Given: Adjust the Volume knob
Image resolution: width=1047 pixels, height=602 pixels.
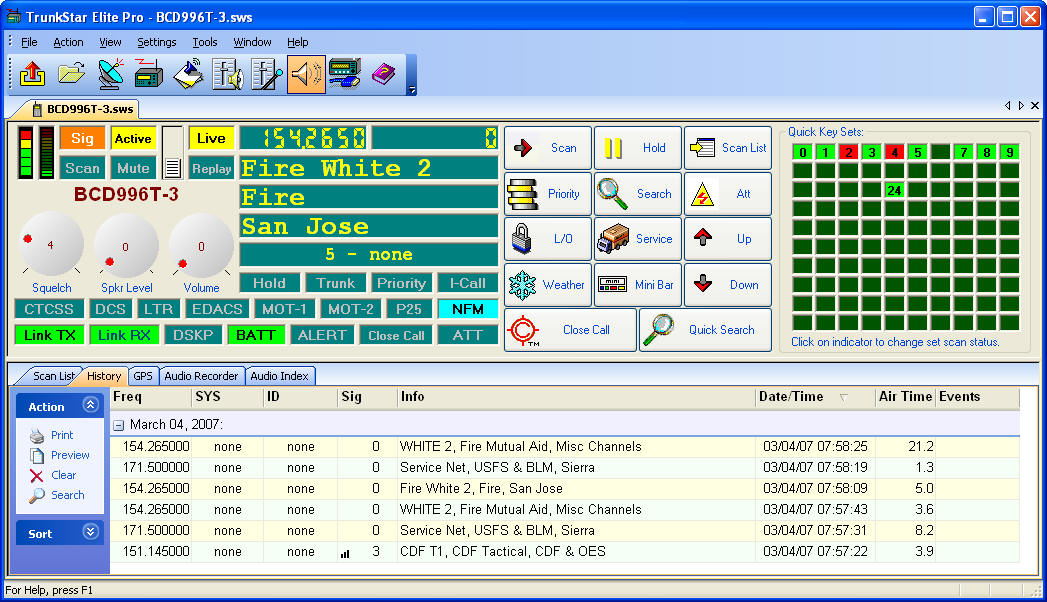Looking at the screenshot, I should click(201, 246).
